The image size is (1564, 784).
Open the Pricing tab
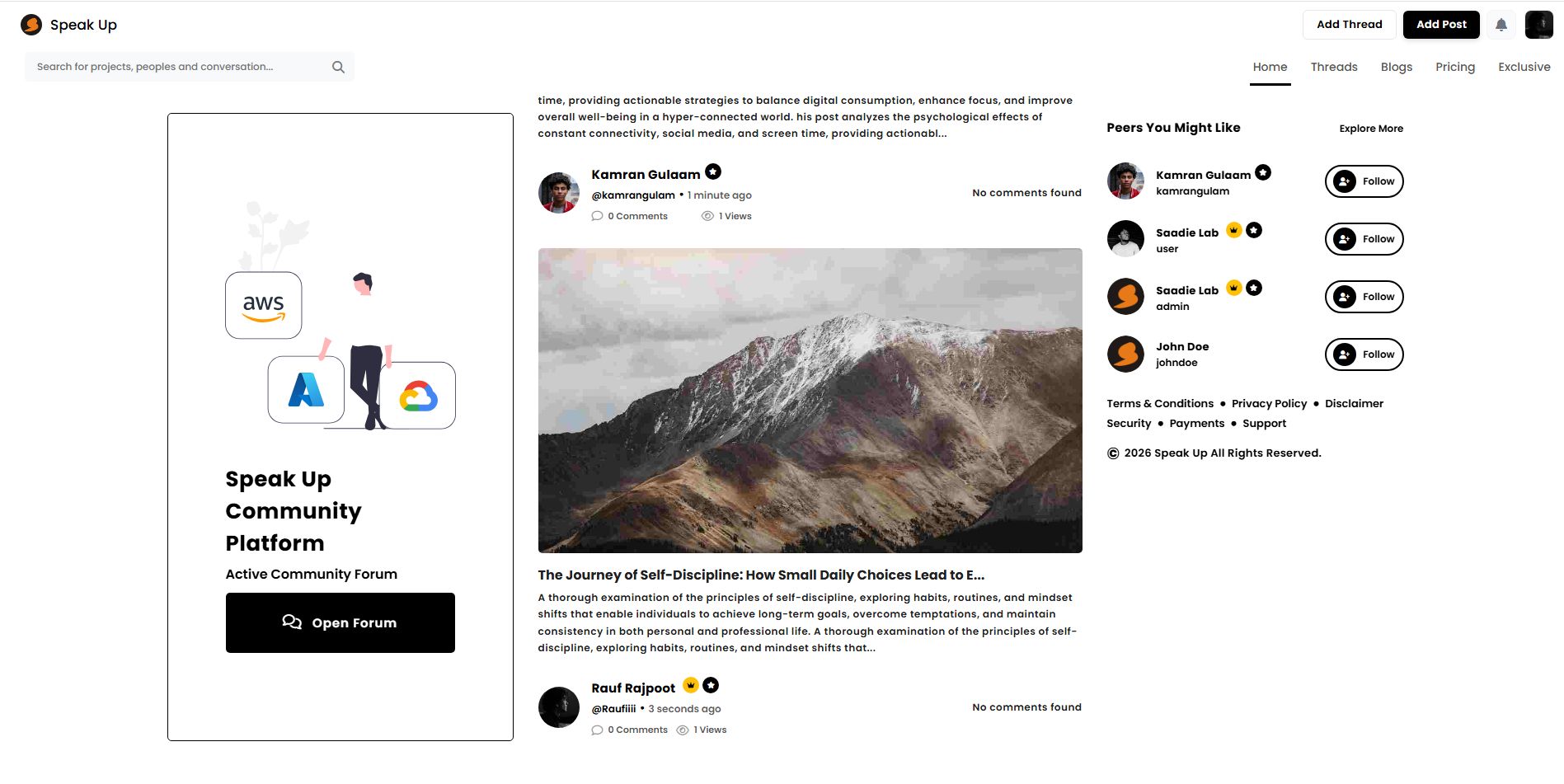[1455, 67]
